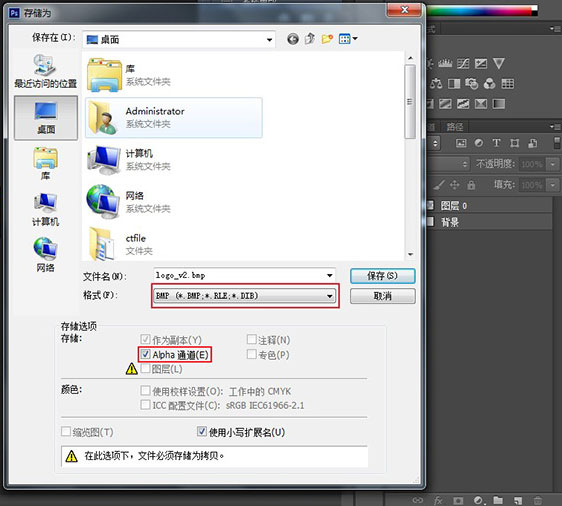
Task: Click the delete layer trash icon
Action: click(x=538, y=500)
